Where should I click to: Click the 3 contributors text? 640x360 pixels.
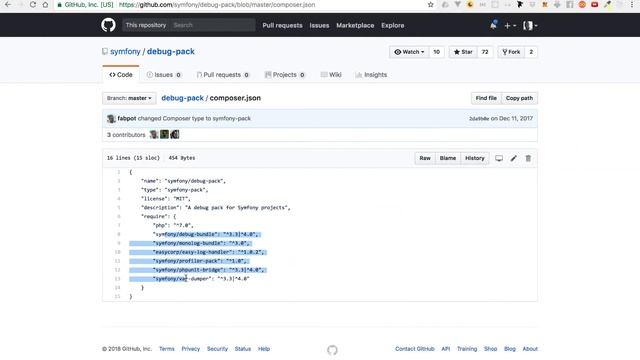pyautogui.click(x=126, y=135)
